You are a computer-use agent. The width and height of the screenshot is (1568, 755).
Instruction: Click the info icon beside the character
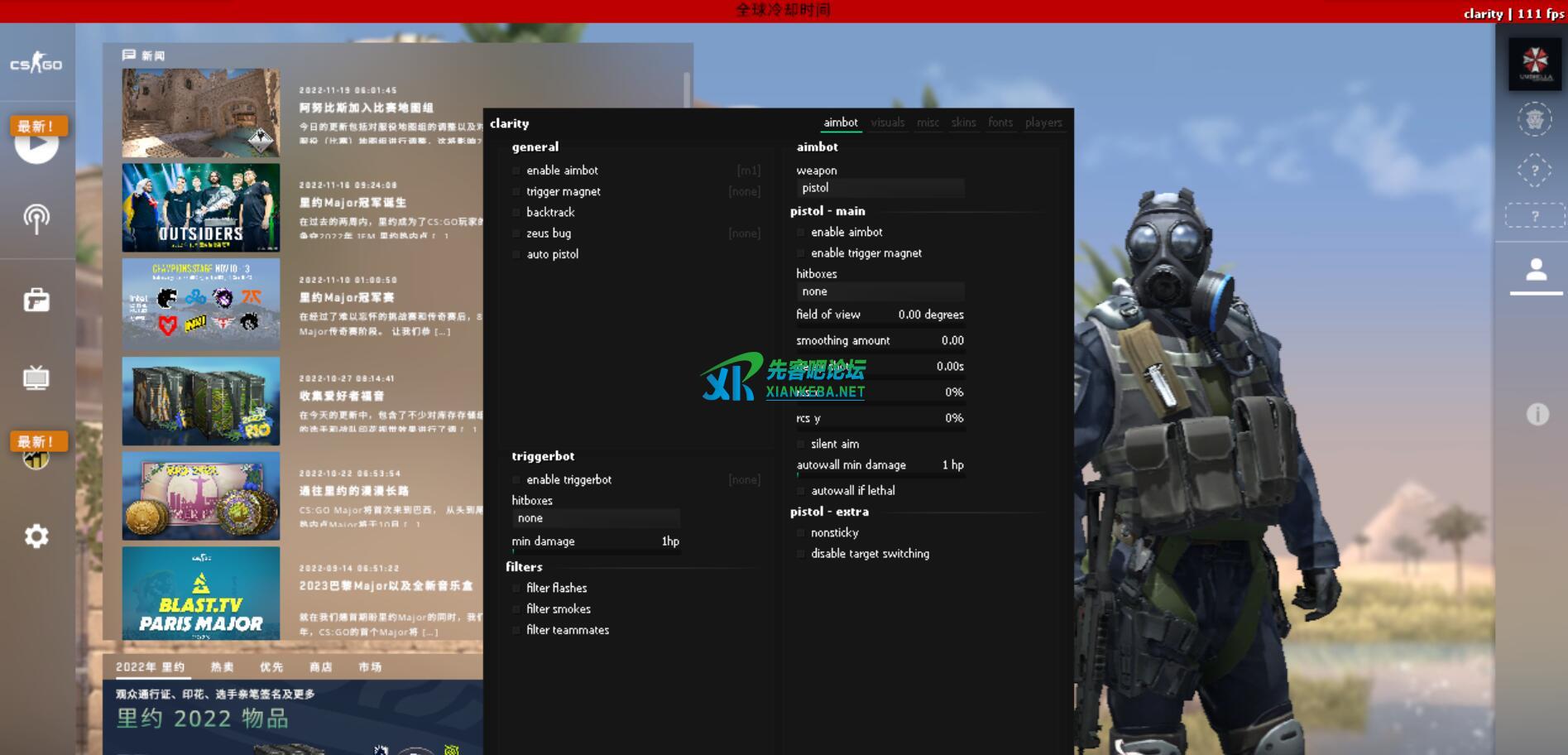point(1537,414)
